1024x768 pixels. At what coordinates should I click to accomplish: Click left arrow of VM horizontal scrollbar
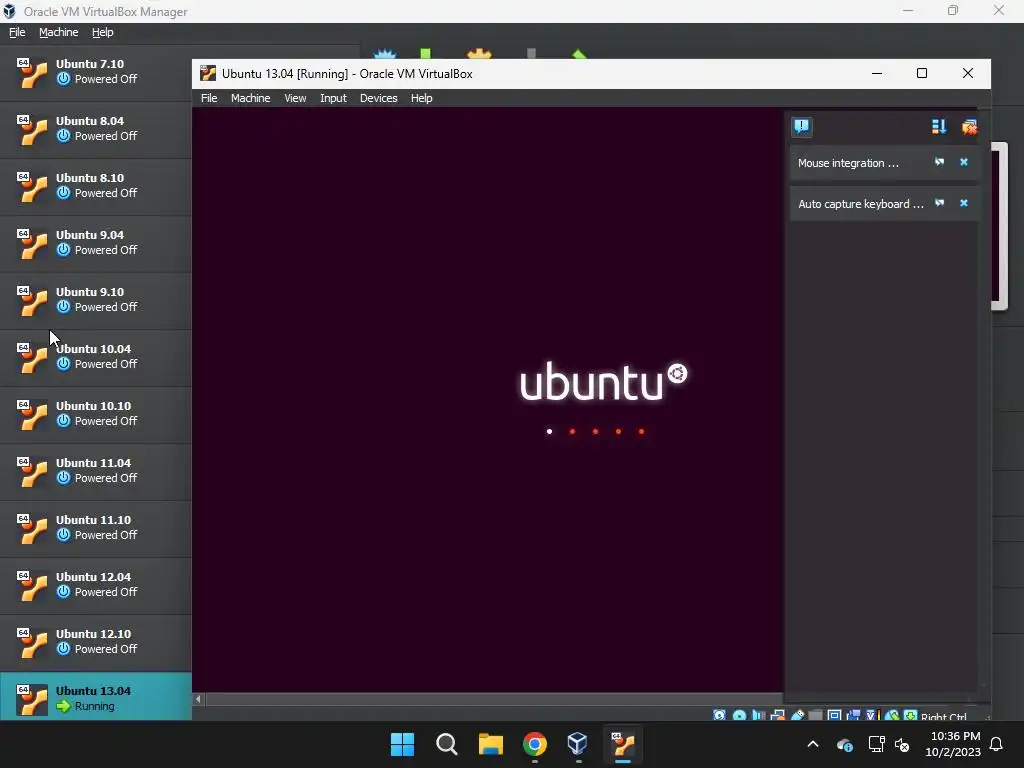[199, 699]
